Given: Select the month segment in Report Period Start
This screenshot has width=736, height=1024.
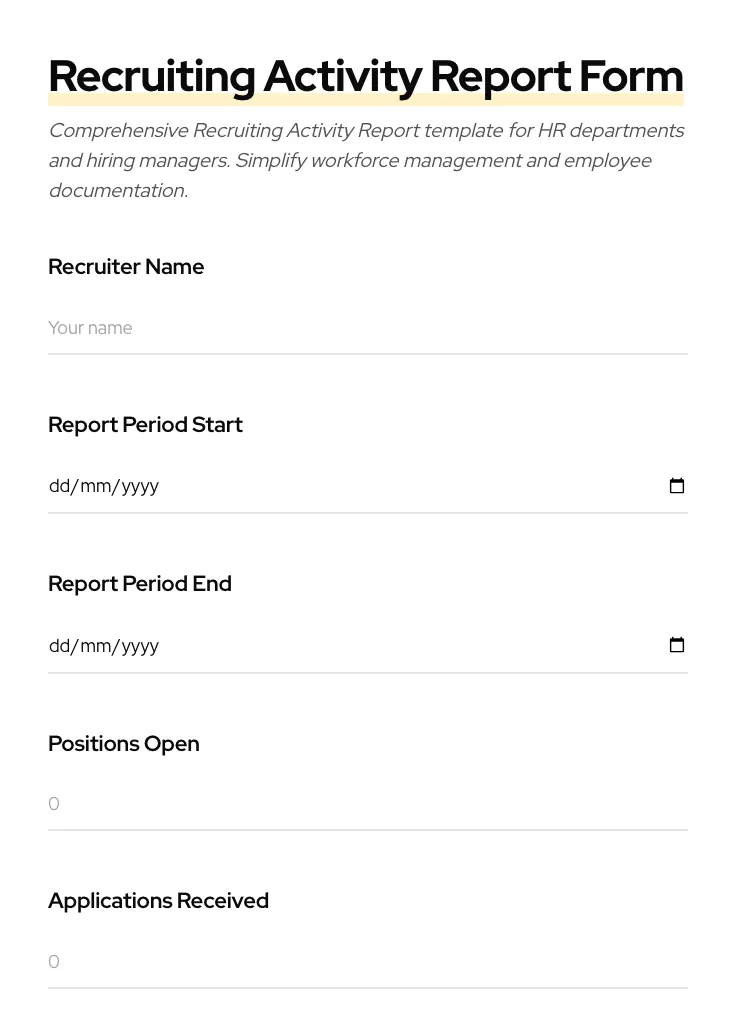Looking at the screenshot, I should [97, 486].
